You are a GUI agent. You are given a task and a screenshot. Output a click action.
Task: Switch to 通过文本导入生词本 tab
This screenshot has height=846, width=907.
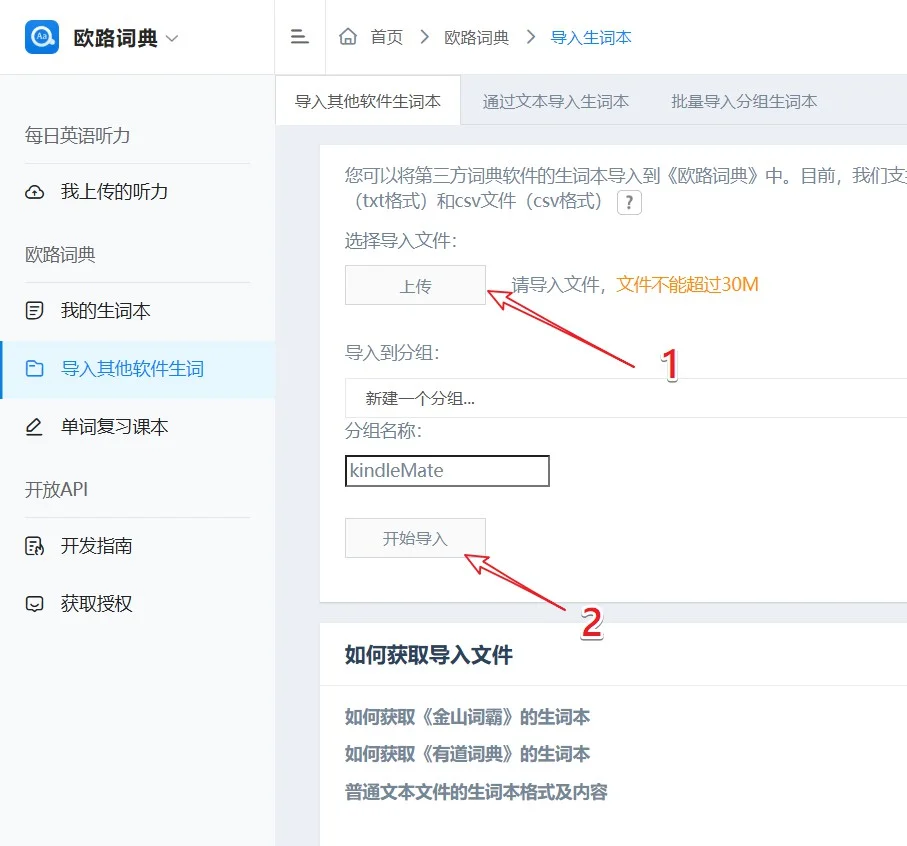(x=555, y=101)
